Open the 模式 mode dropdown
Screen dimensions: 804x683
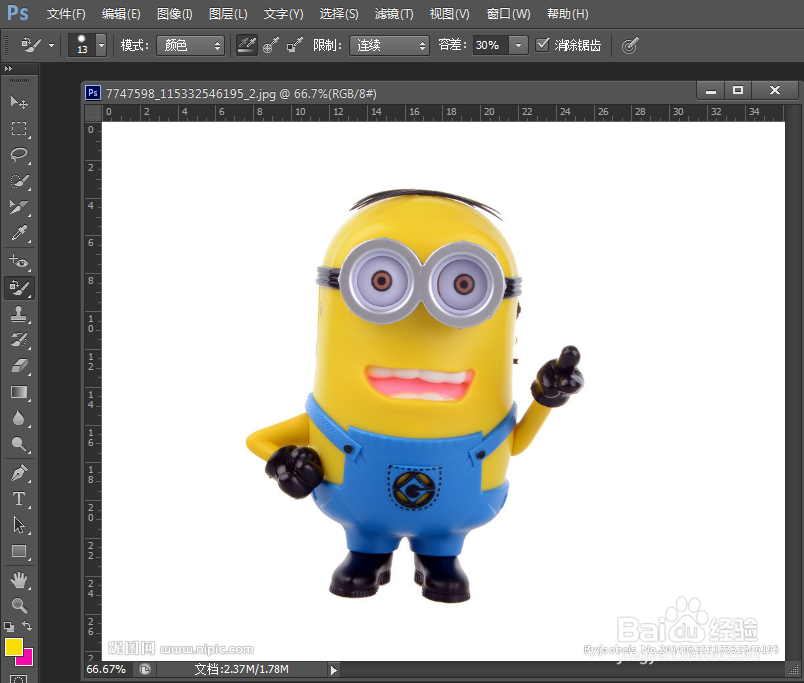click(x=190, y=45)
